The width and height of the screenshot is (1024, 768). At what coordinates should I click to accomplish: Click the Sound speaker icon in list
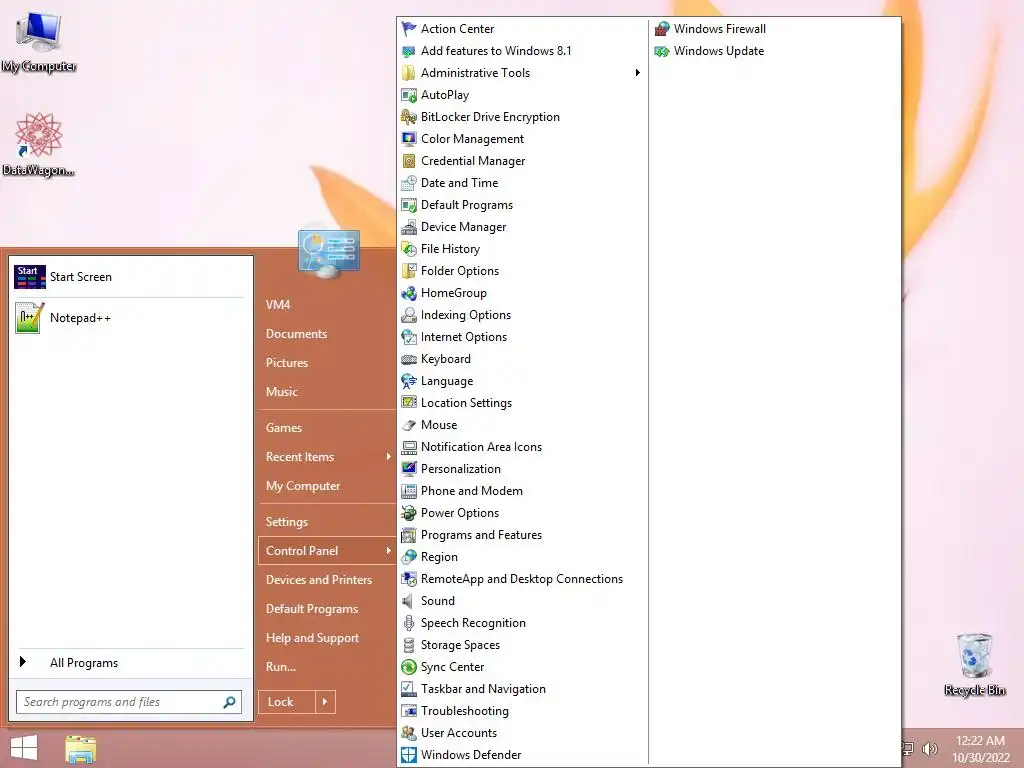pyautogui.click(x=408, y=601)
